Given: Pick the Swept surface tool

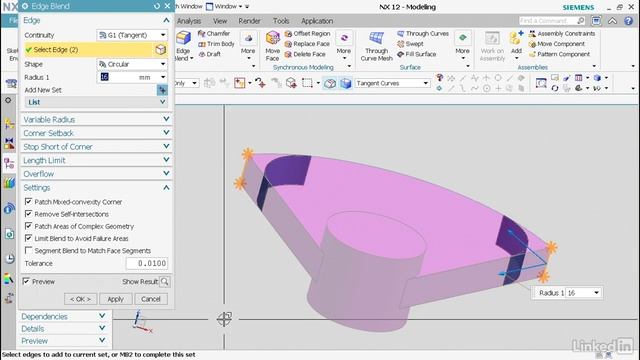Looking at the screenshot, I should click(410, 44).
